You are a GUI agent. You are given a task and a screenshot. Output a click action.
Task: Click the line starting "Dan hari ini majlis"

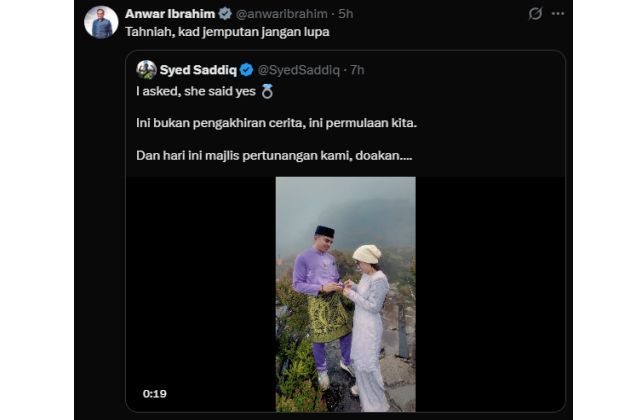[x=275, y=157]
